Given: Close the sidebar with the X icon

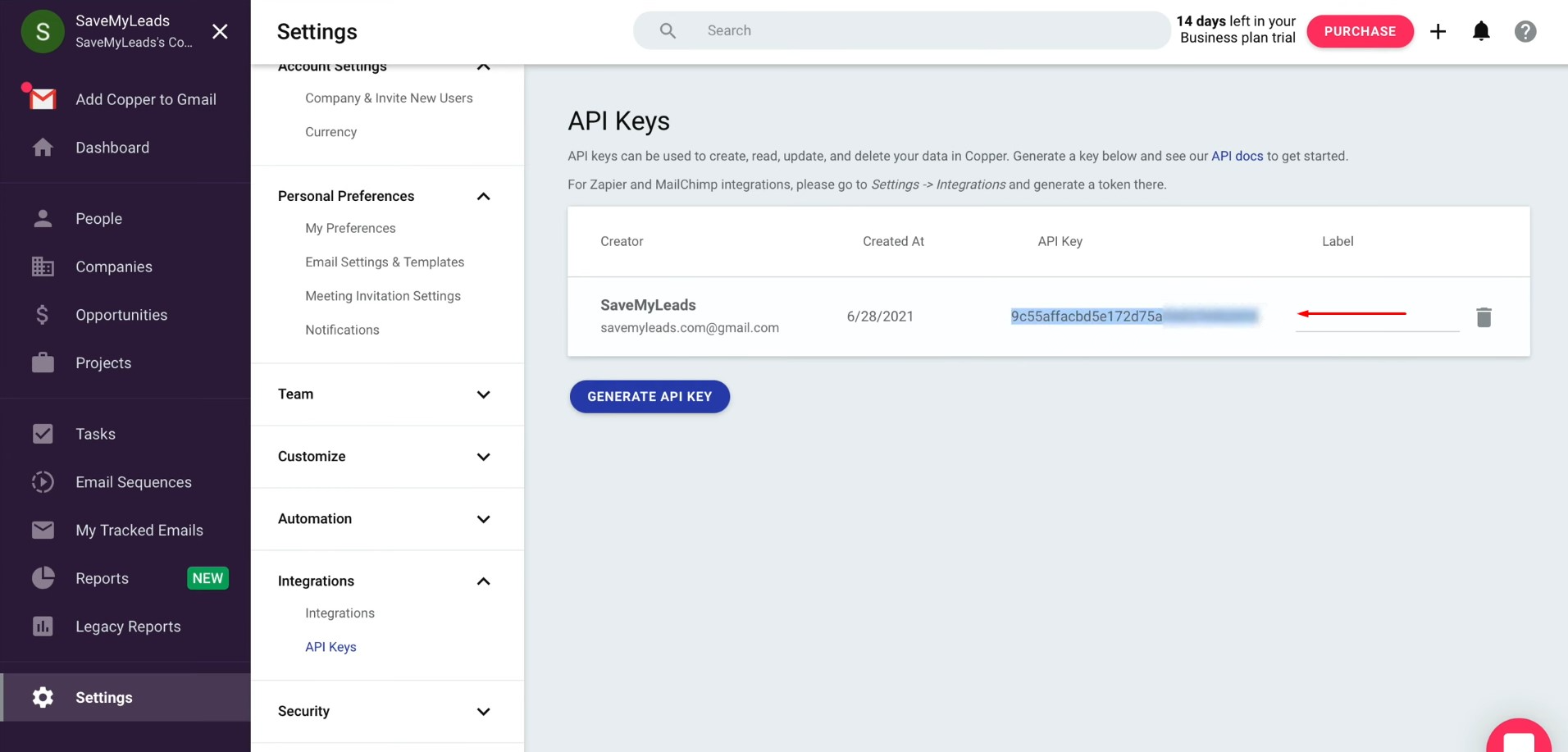Looking at the screenshot, I should click(x=220, y=31).
